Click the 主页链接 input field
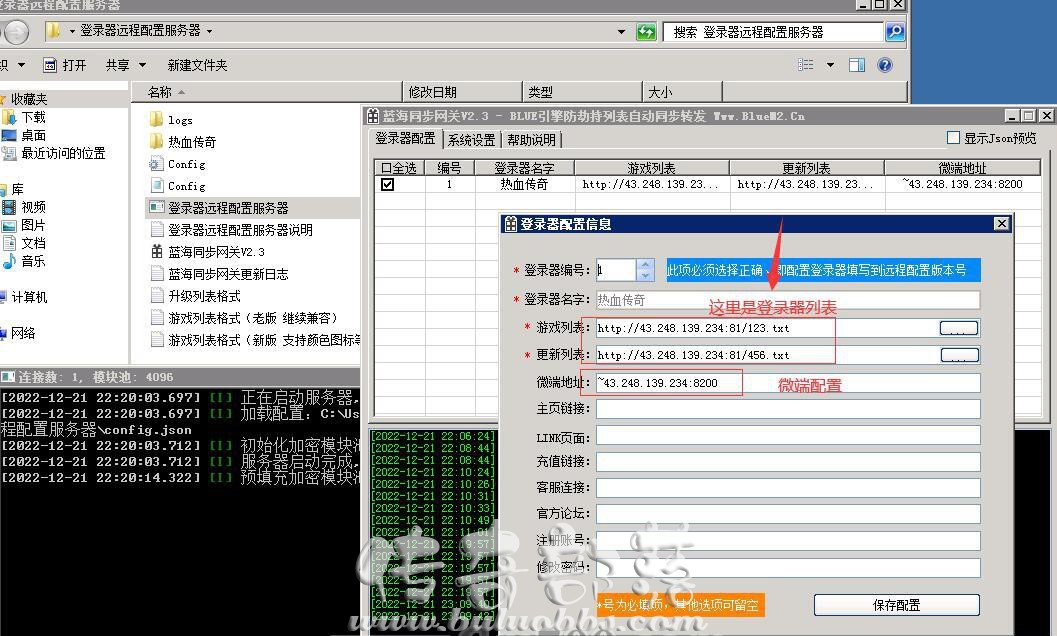 [787, 409]
